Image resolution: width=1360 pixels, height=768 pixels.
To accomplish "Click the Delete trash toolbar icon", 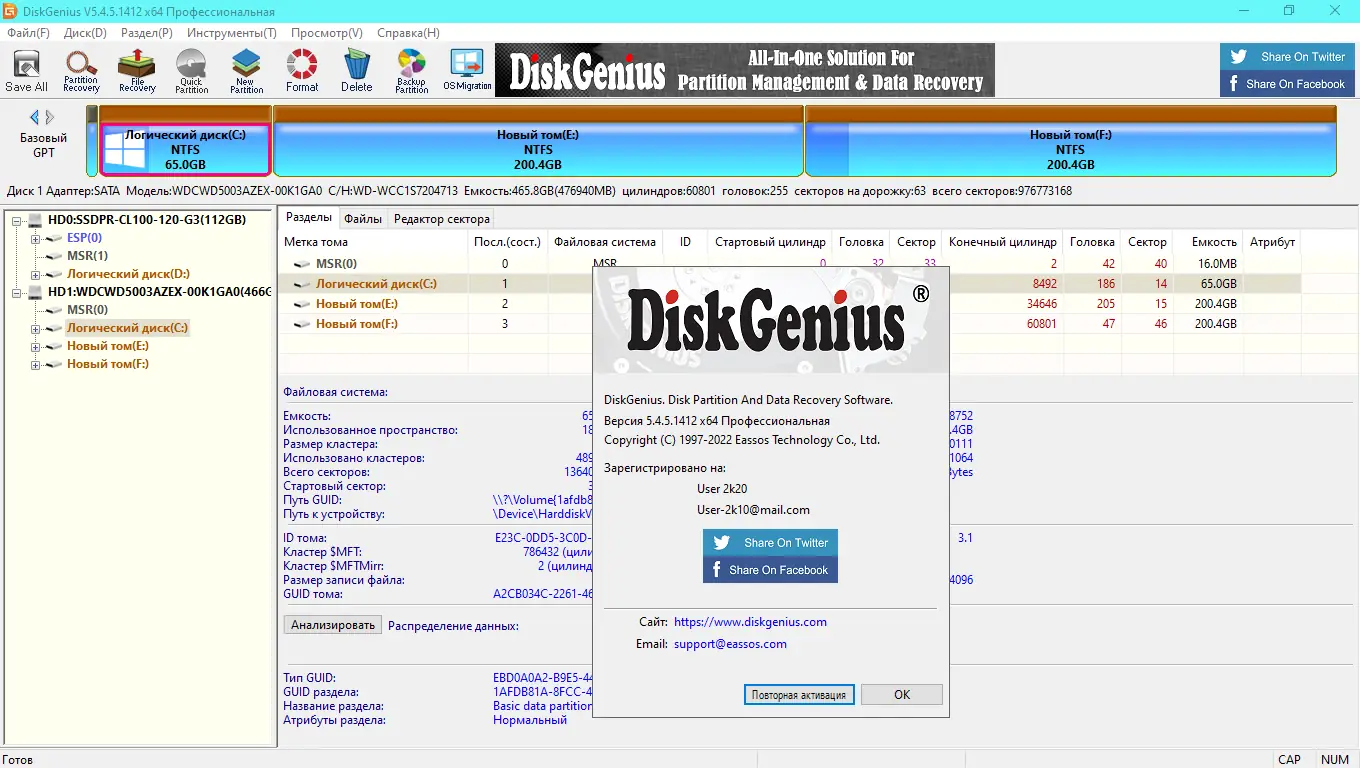I will click(356, 71).
